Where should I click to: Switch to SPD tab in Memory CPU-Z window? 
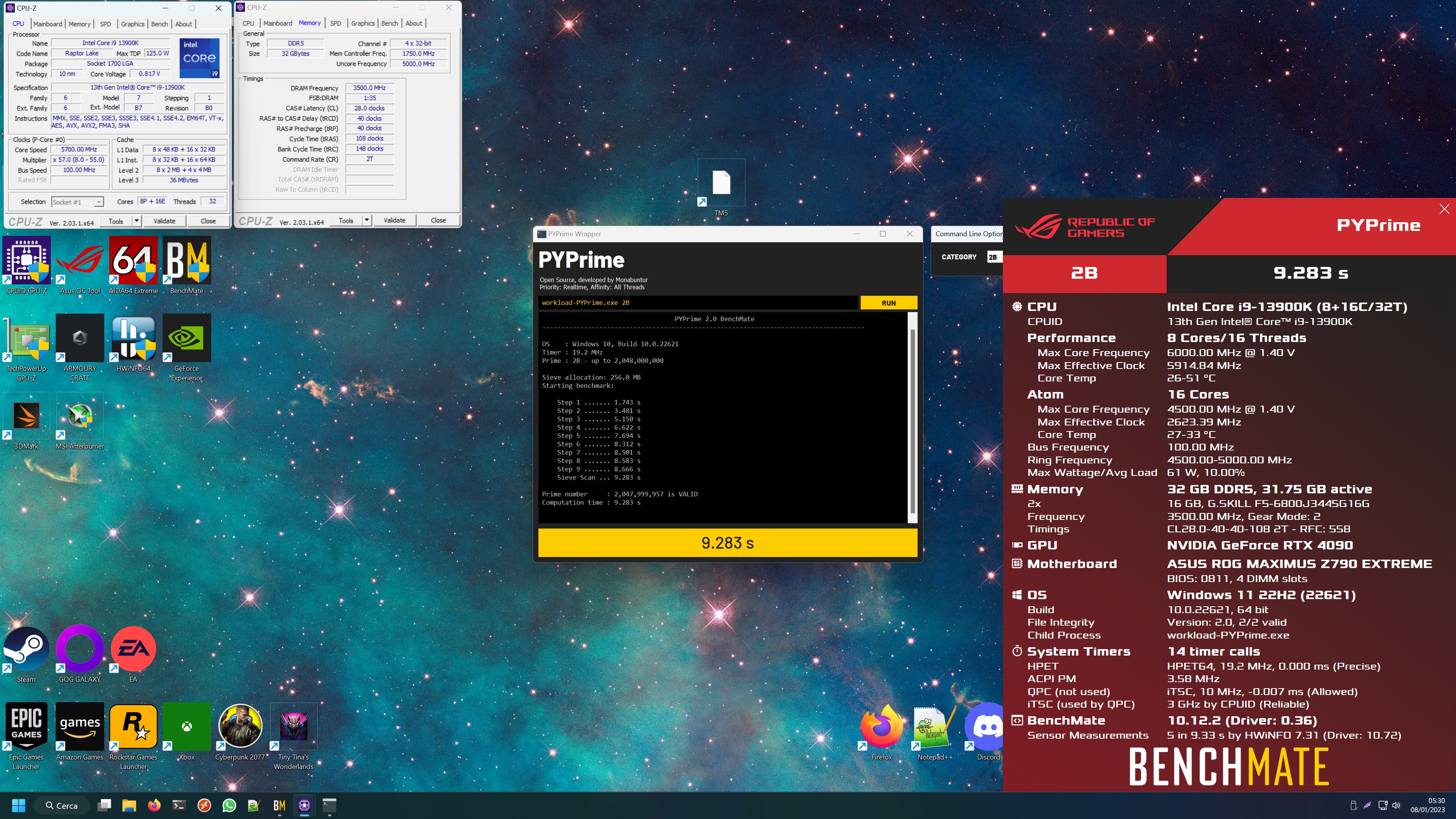[336, 23]
